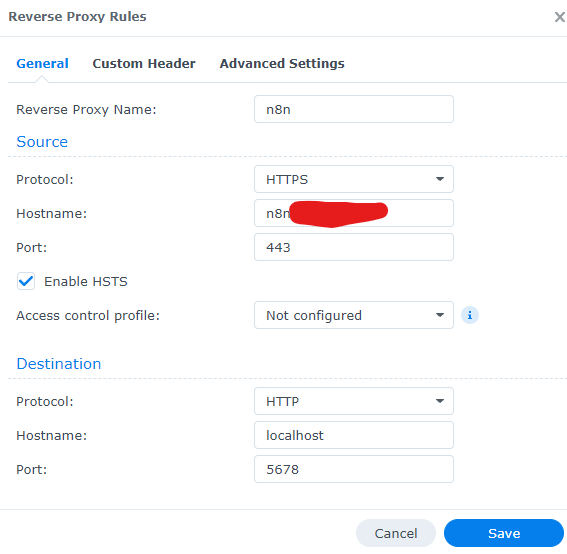567x554 pixels.
Task: Switch to the Advanced Settings tab
Action: coord(282,64)
